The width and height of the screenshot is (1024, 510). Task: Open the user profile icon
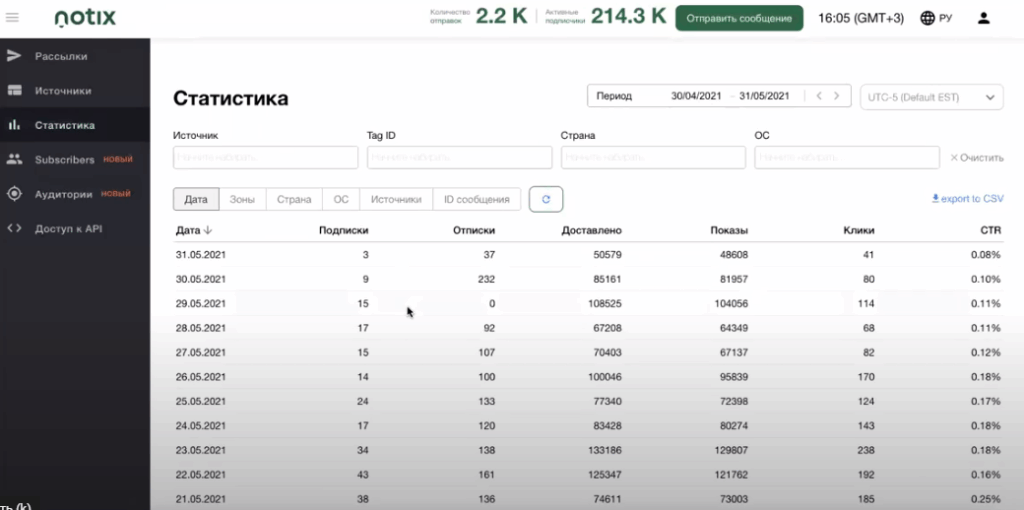[x=984, y=18]
